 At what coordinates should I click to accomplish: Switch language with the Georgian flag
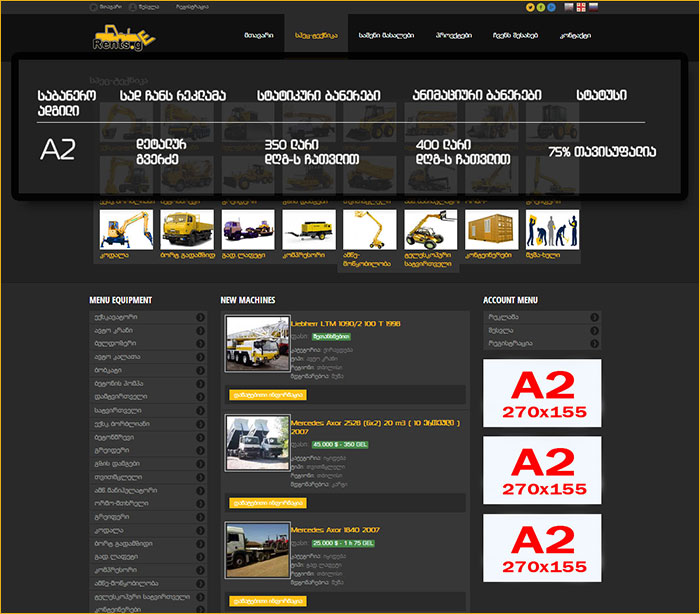(581, 7)
